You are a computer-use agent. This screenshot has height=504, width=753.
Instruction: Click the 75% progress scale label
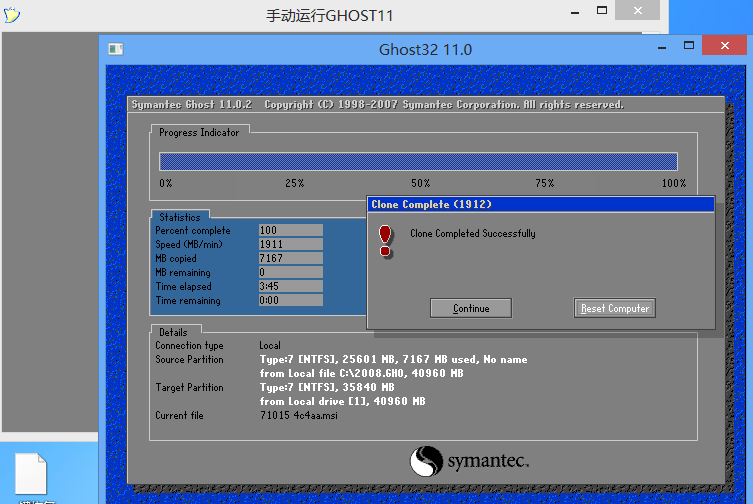tap(545, 183)
